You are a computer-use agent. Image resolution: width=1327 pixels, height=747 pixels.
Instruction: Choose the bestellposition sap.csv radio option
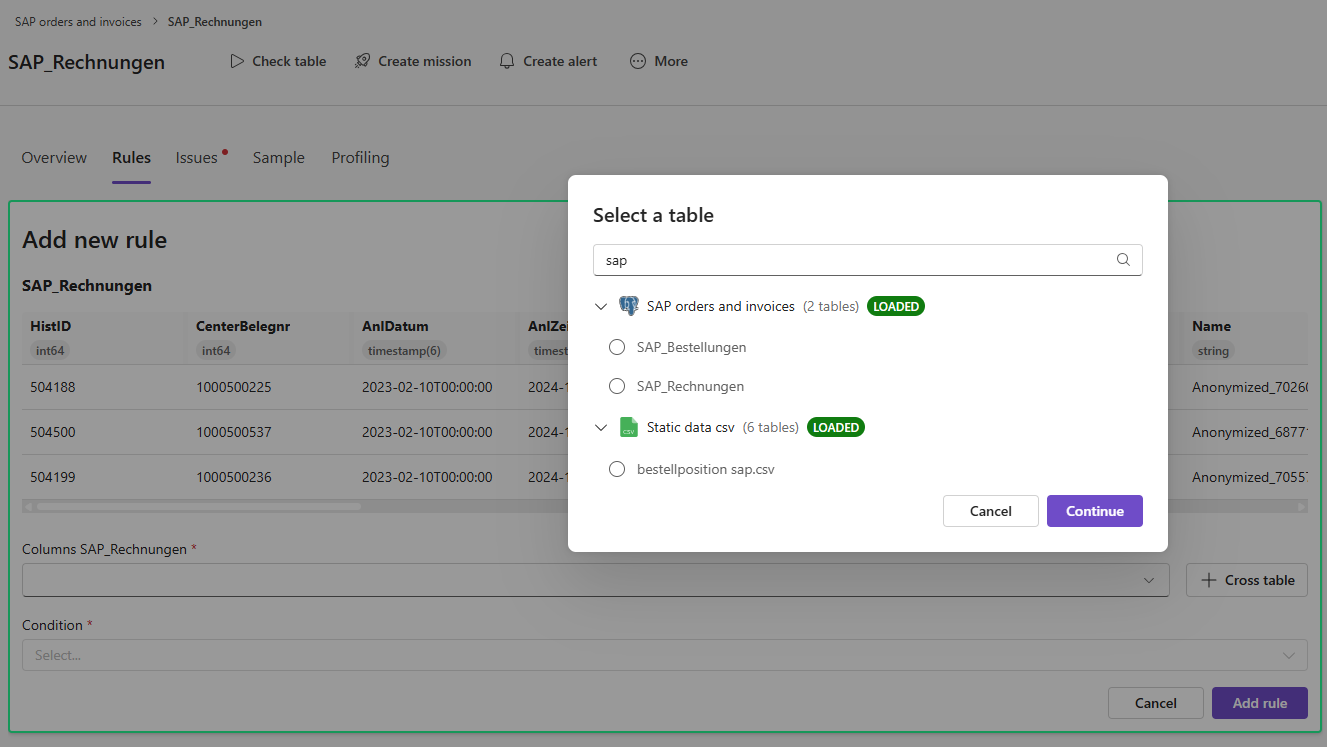[x=617, y=469]
